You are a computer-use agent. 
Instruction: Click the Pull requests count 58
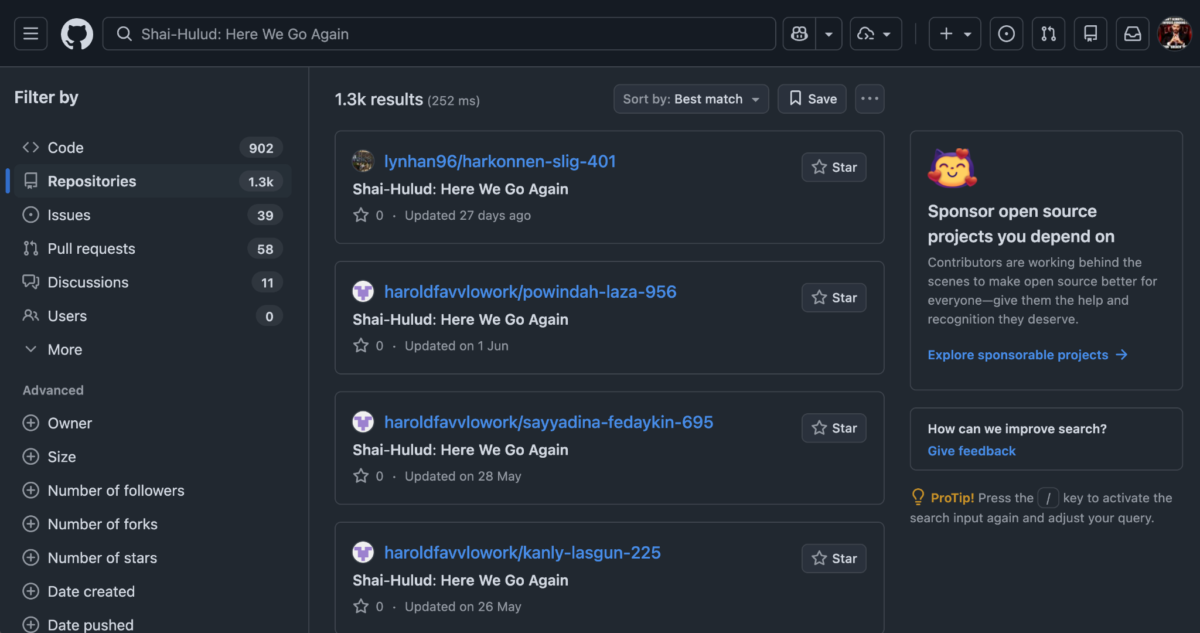pos(265,249)
